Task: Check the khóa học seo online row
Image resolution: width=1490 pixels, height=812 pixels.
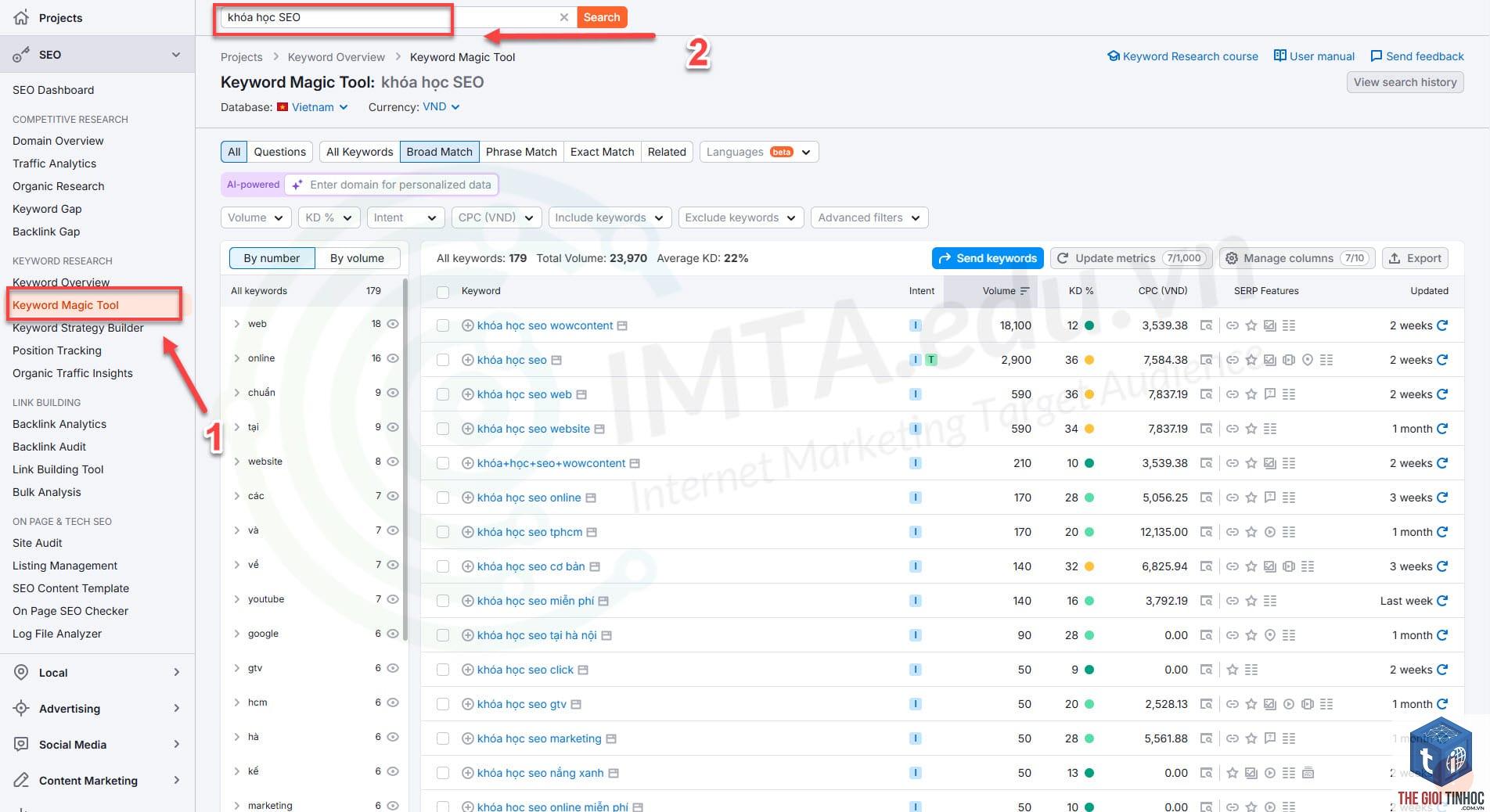Action: [443, 498]
